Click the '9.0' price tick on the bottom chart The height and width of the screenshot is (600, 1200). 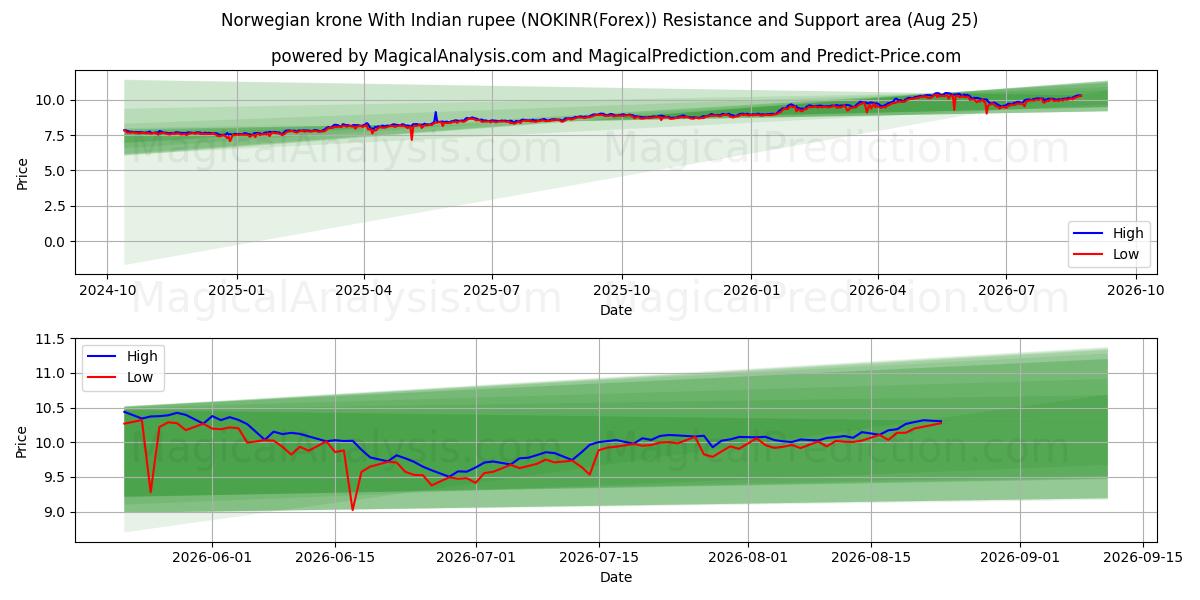click(x=56, y=513)
